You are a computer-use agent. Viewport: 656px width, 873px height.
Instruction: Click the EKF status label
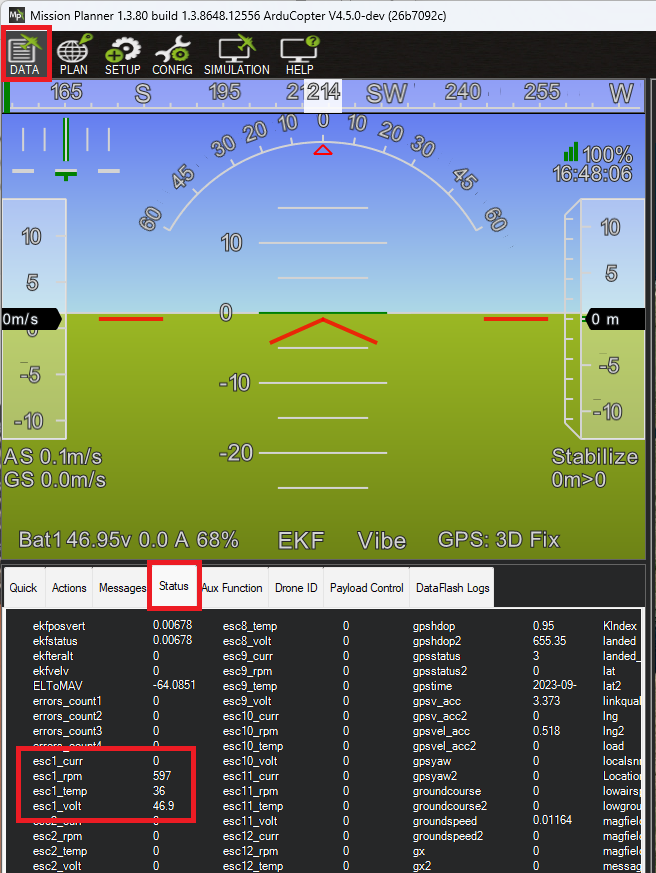click(x=301, y=540)
